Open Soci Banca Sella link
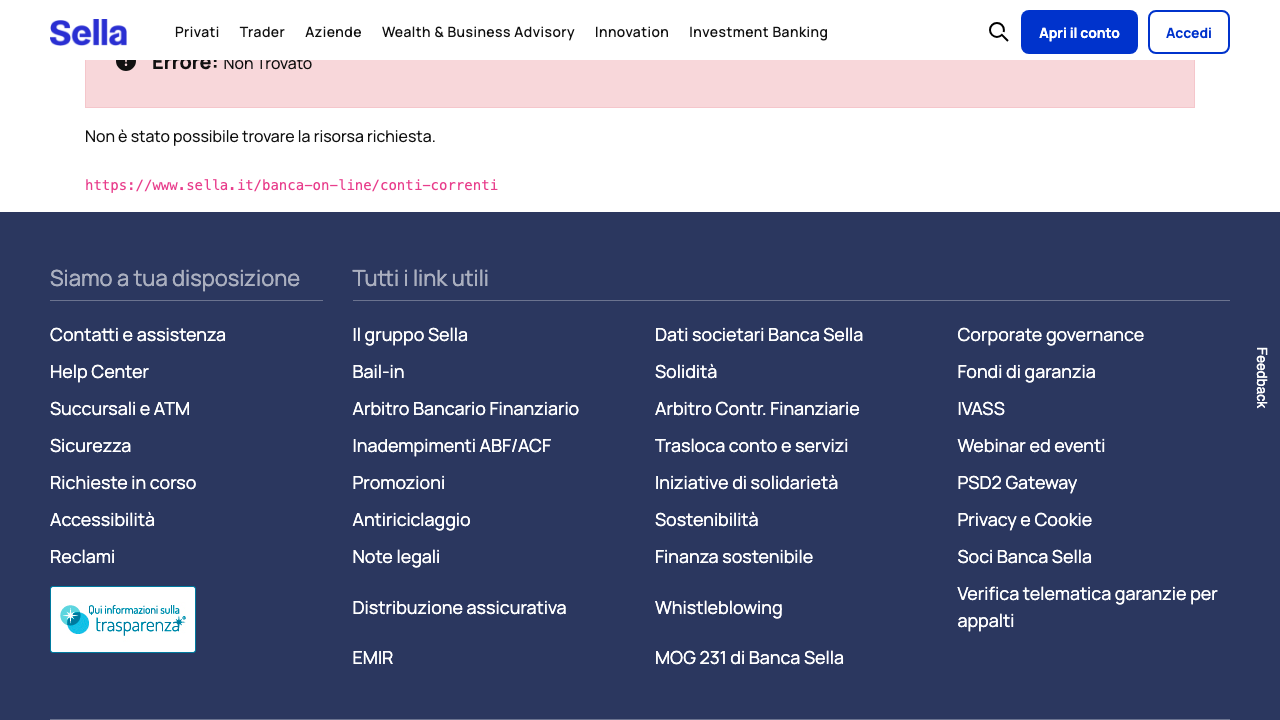This screenshot has height=720, width=1280. 1024,556
